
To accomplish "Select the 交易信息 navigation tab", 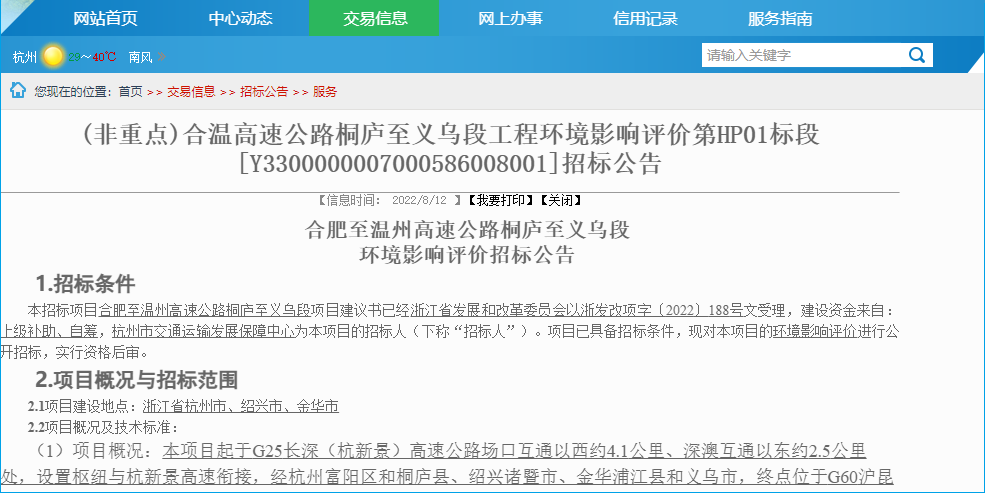I will point(374,18).
